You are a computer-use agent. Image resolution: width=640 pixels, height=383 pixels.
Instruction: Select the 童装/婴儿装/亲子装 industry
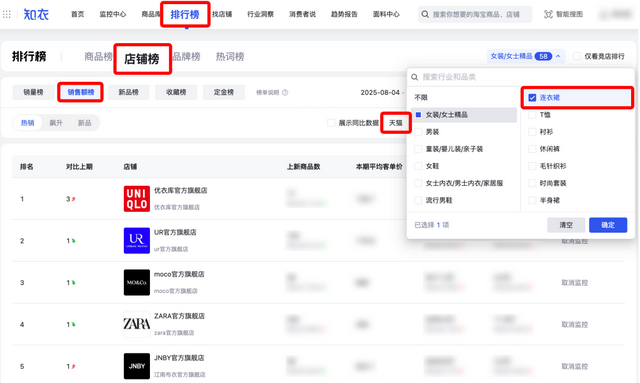point(418,149)
